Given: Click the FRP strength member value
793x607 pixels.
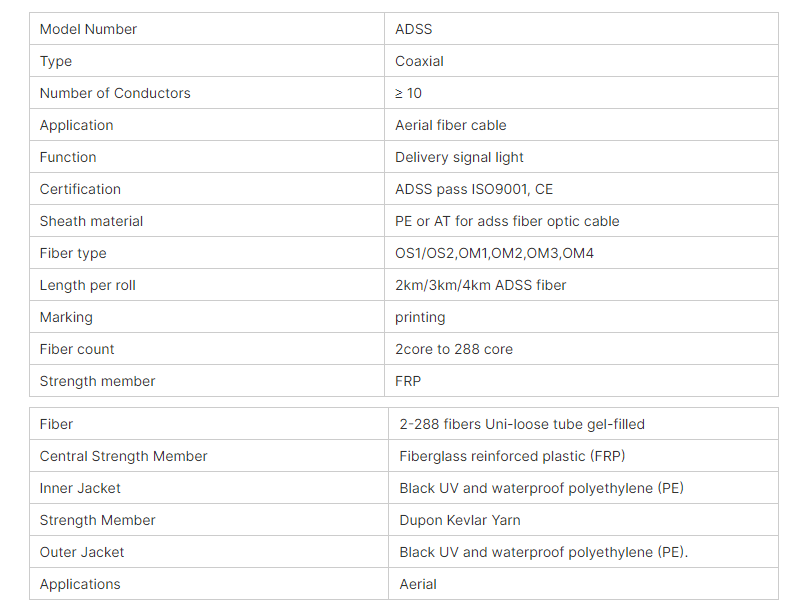Looking at the screenshot, I should tap(408, 381).
